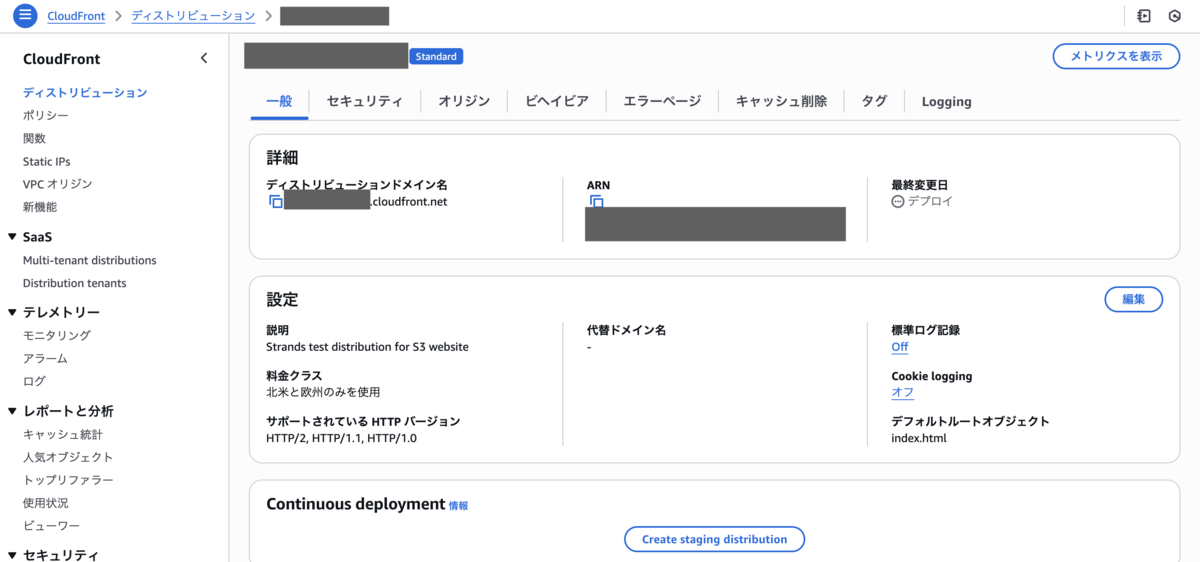
Task: Click the description text 'Strands test distribution for S3 website'
Action: tap(367, 347)
